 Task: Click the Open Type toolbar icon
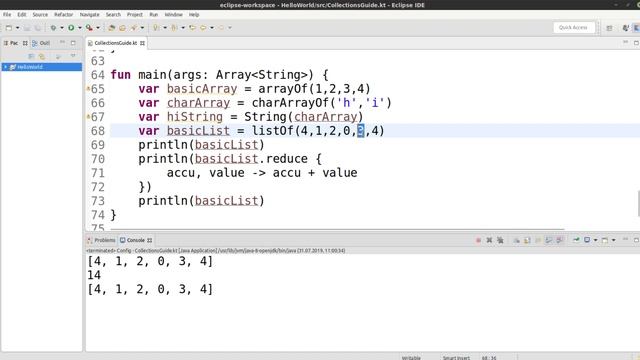tap(111, 28)
